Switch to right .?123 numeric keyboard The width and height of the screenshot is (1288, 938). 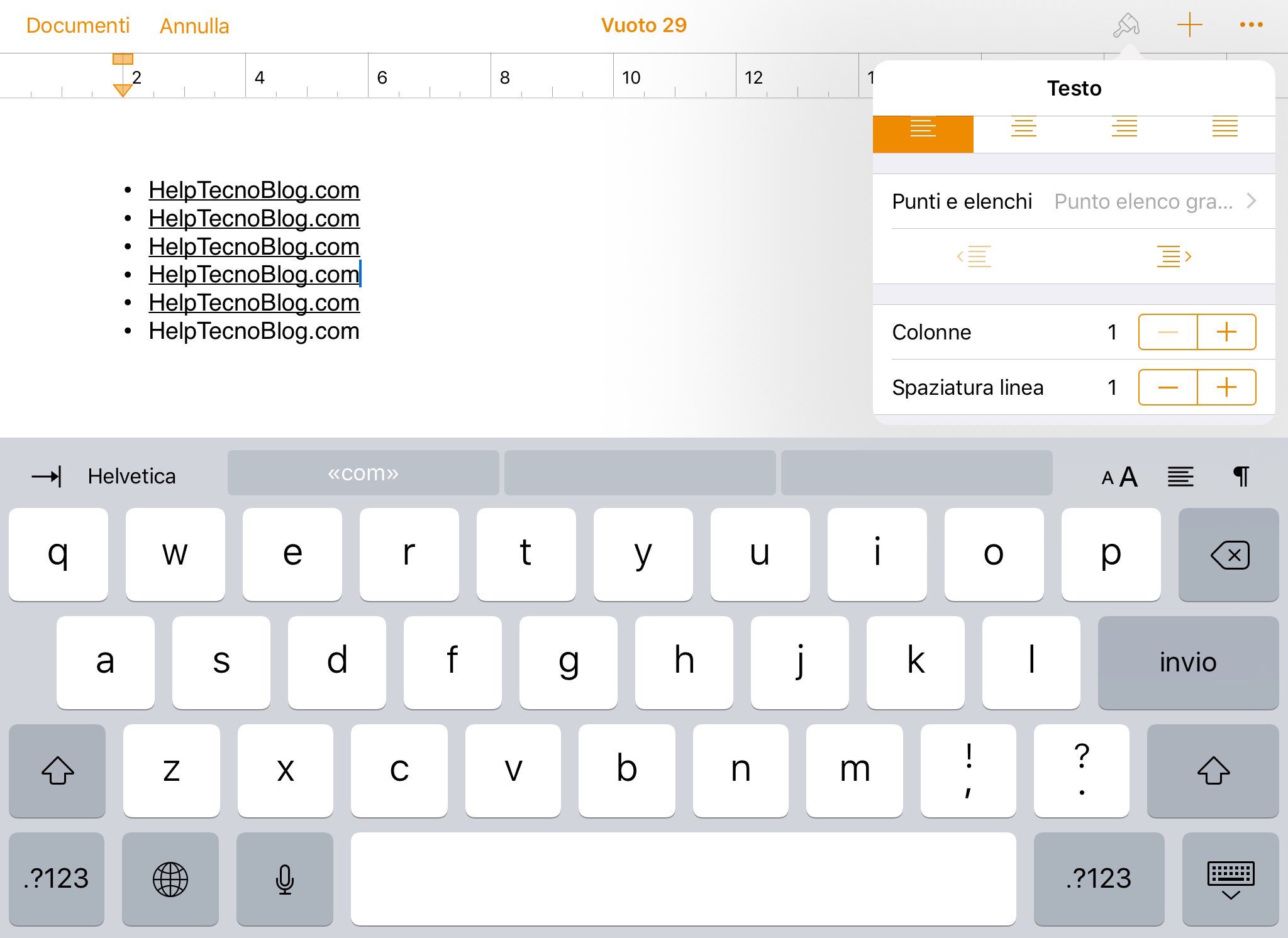point(1099,879)
